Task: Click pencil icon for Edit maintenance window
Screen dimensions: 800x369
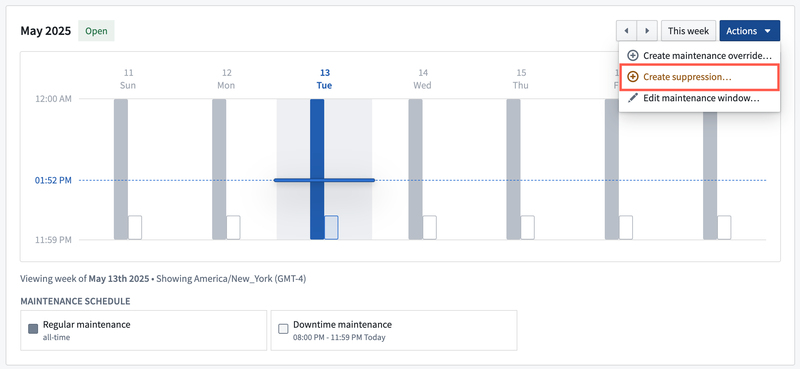Action: coord(633,98)
